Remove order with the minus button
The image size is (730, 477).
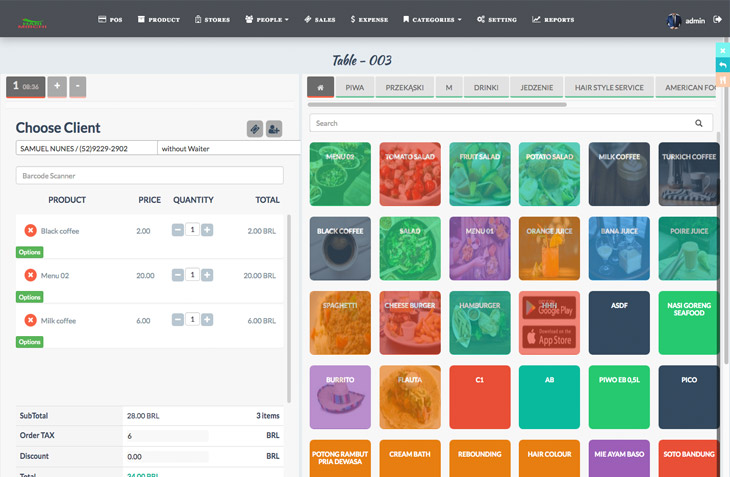[x=78, y=87]
